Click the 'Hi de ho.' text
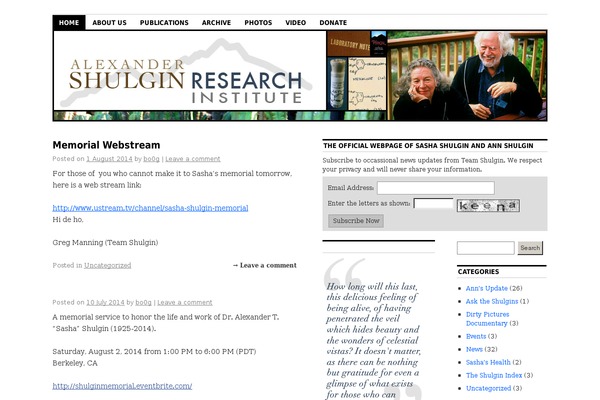 click(68, 219)
